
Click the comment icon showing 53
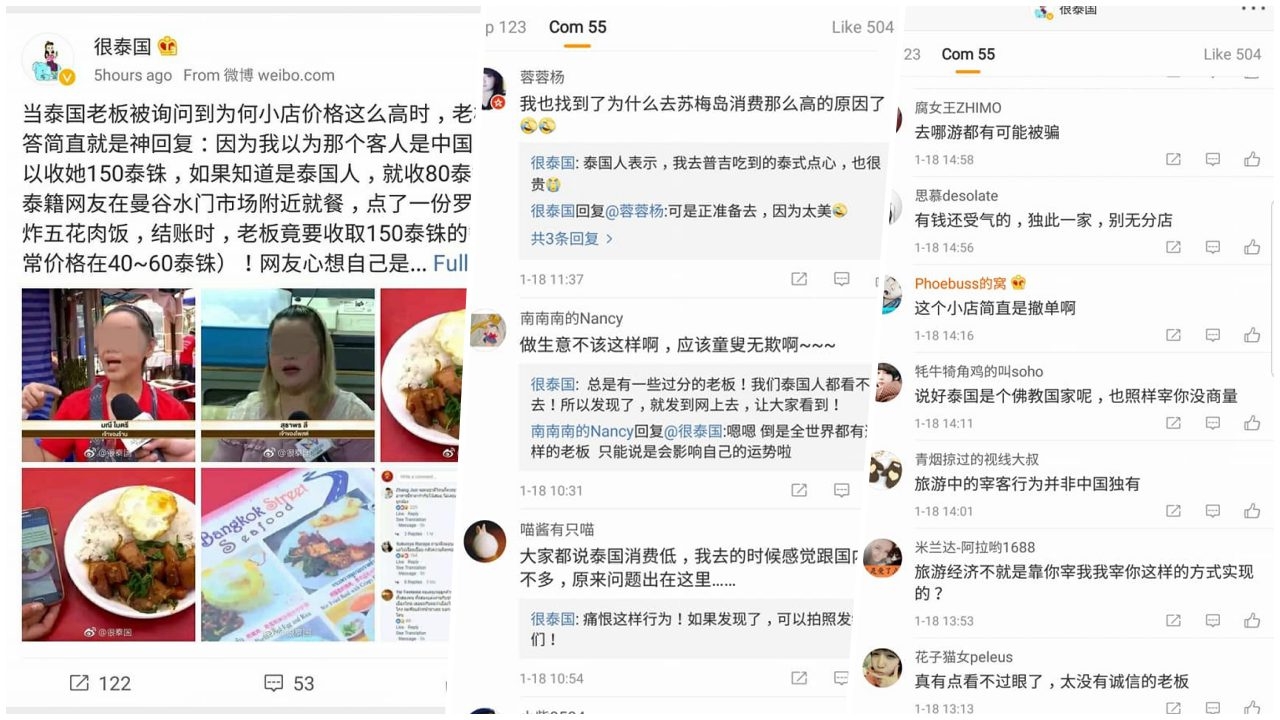coord(274,683)
